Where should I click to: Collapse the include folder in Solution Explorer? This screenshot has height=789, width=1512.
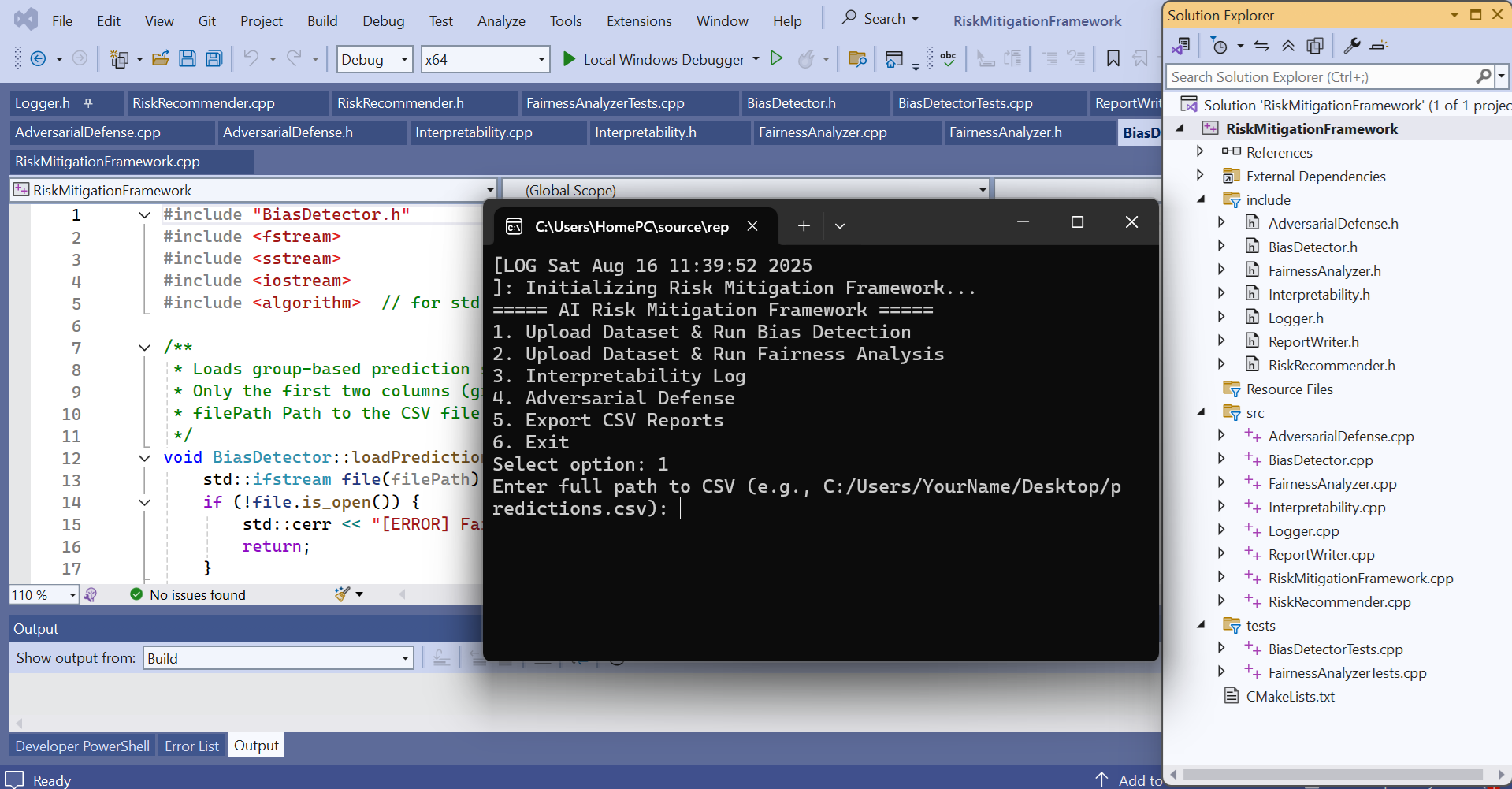(1201, 199)
